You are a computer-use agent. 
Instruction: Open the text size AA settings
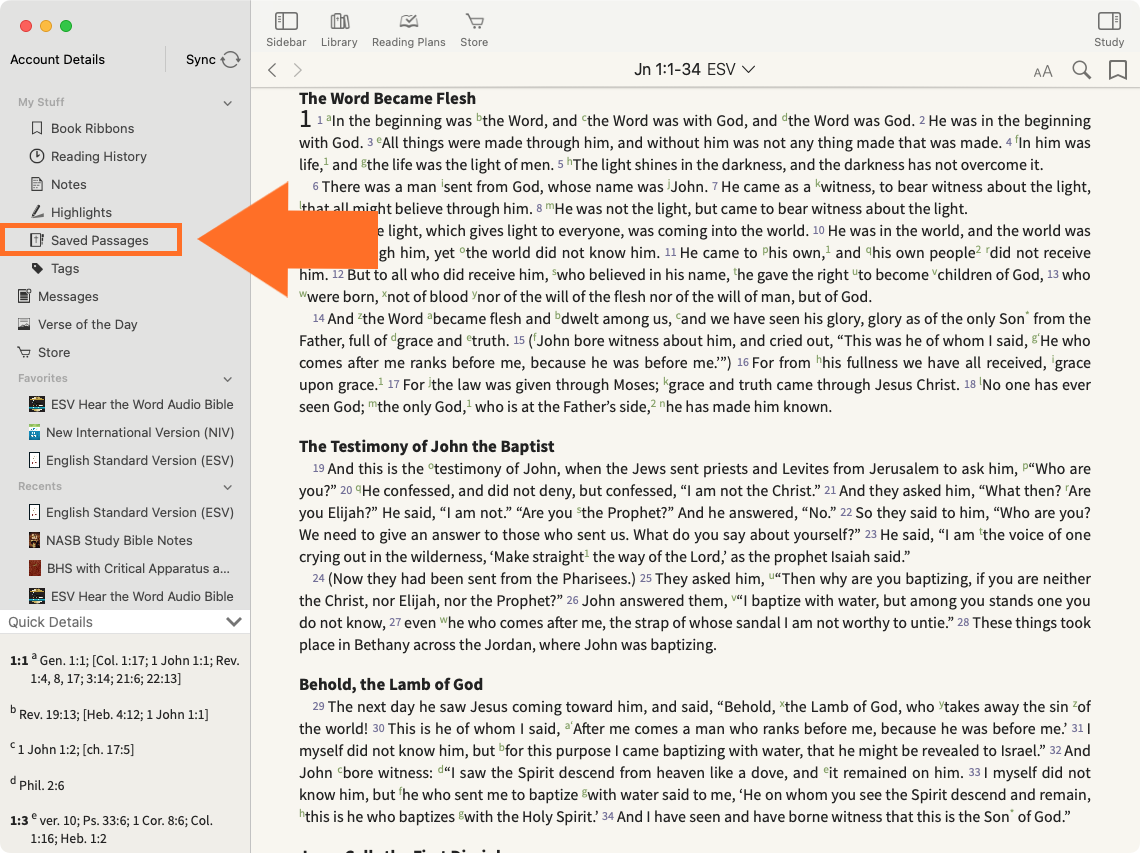point(1043,71)
